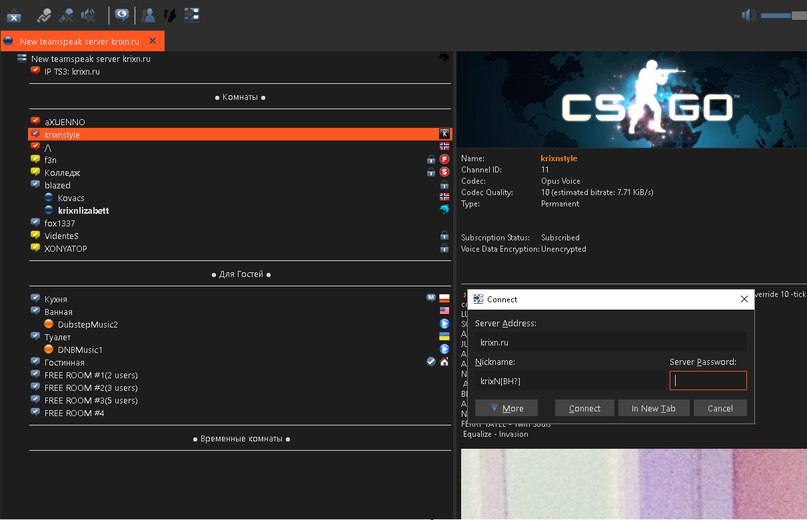Click the M moderated icon on Кухня row
Screen dimensions: 807x520
[x=431, y=298]
